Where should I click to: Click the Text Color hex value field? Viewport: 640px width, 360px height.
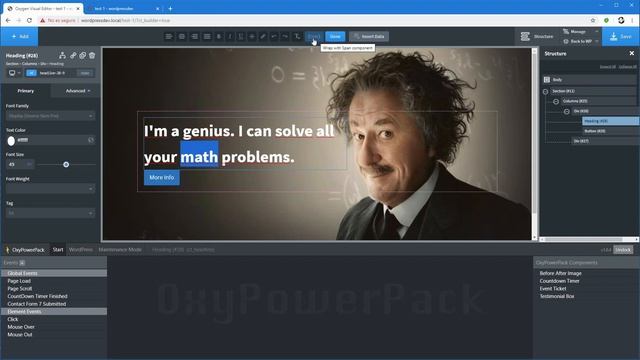point(51,140)
